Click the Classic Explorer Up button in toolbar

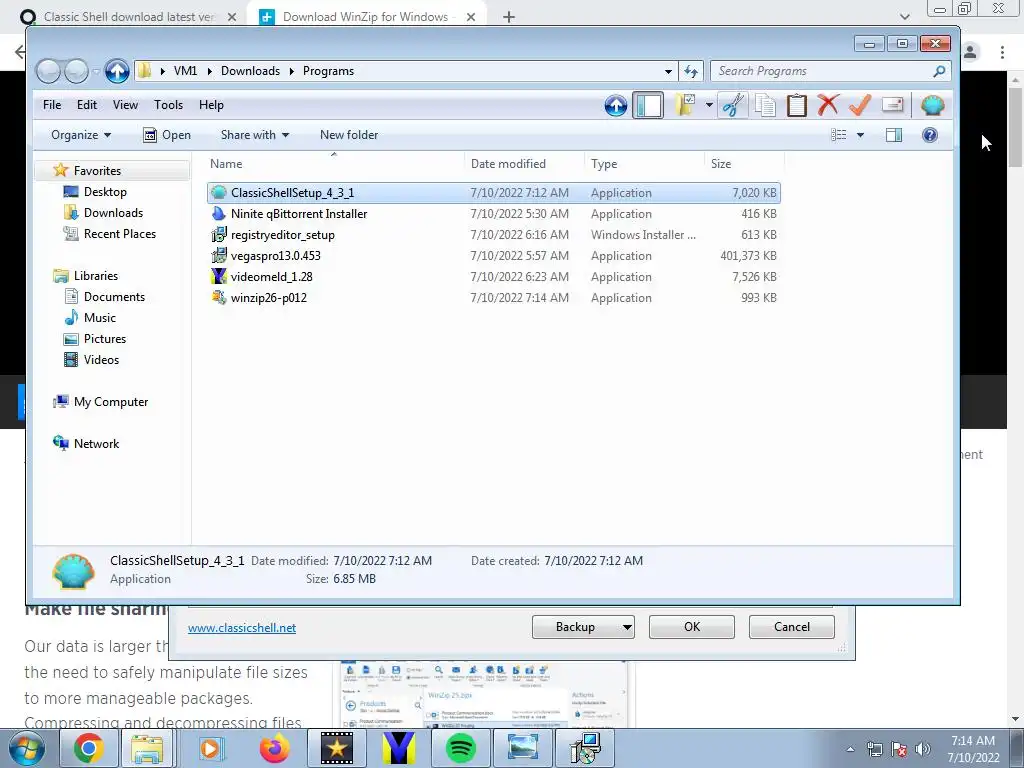click(x=615, y=105)
